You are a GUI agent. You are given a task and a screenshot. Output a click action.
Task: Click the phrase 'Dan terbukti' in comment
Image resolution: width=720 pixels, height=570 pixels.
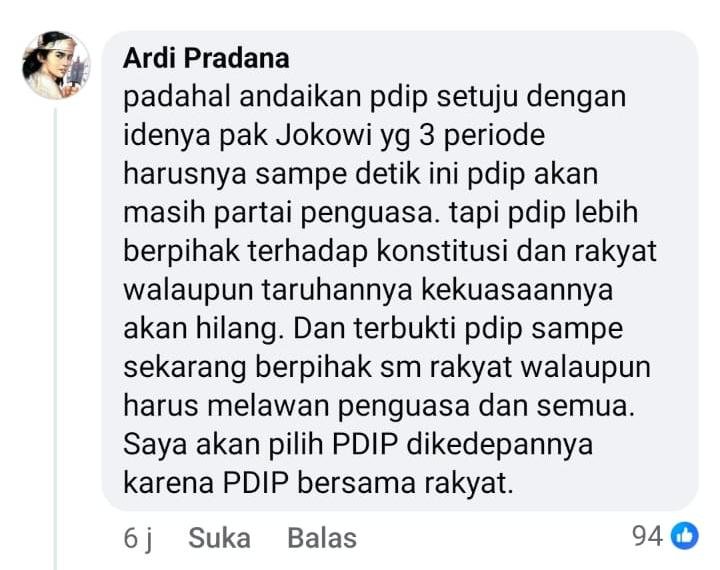click(x=374, y=328)
